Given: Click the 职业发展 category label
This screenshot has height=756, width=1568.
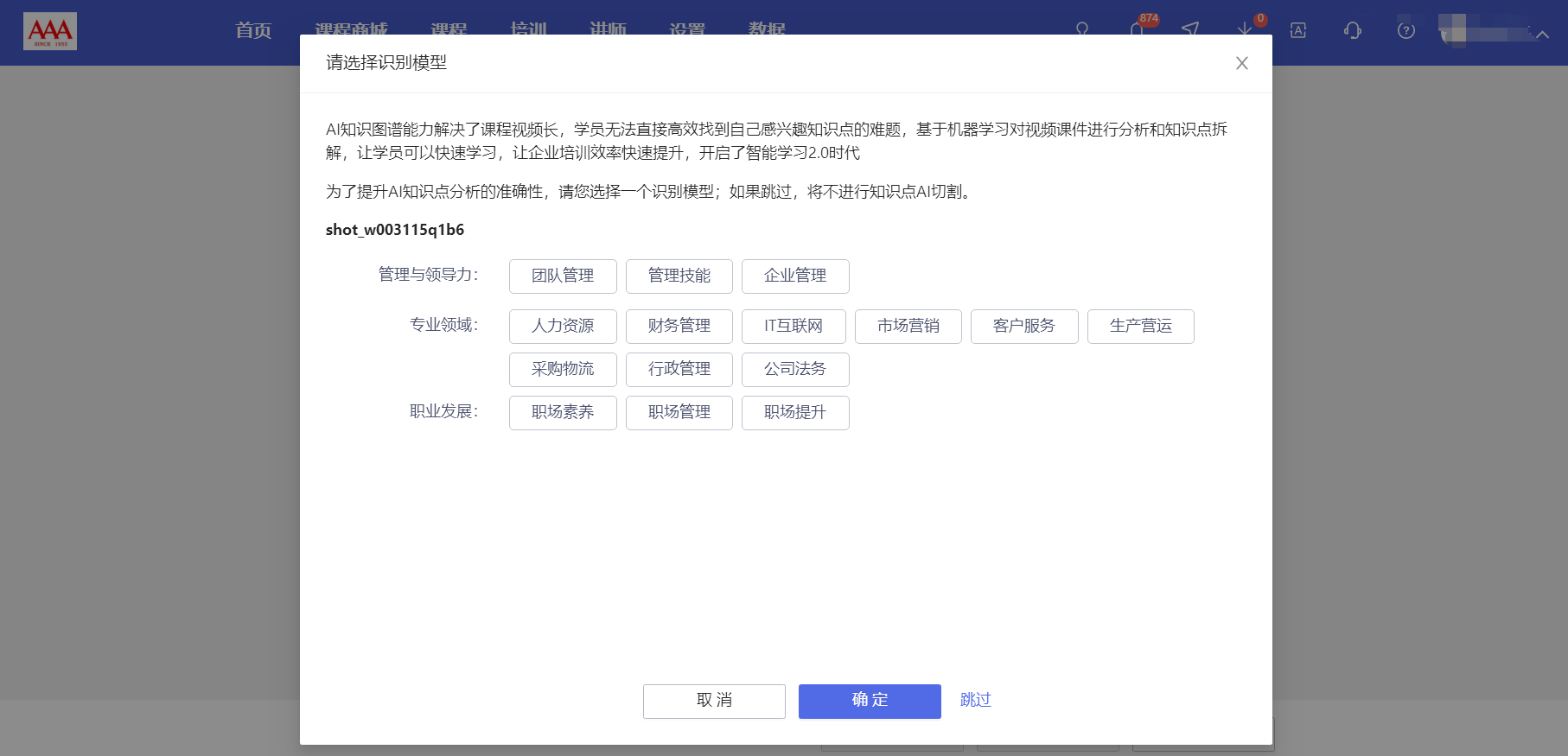Looking at the screenshot, I should 444,411.
